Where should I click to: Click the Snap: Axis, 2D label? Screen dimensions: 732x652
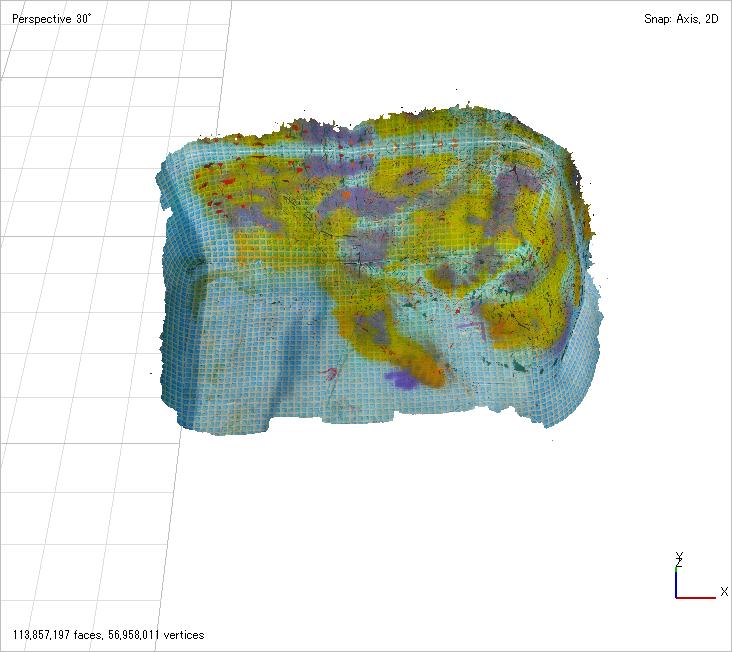click(681, 19)
